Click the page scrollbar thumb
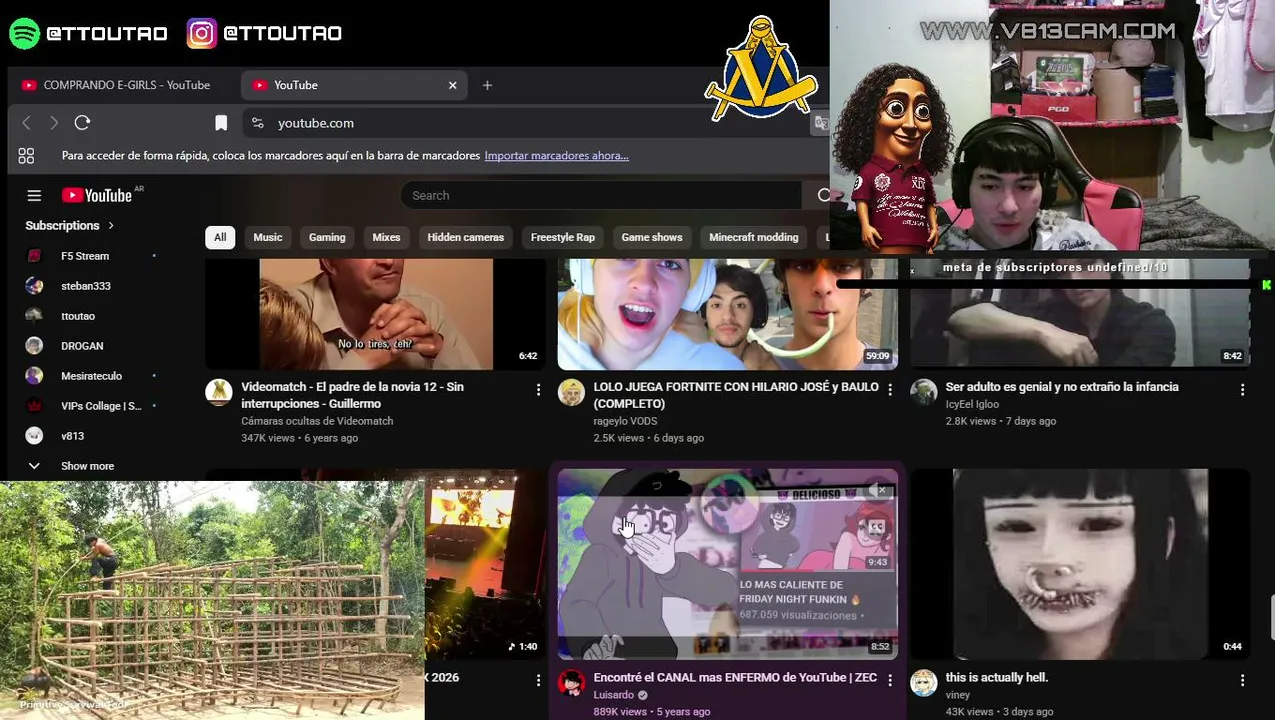The height and width of the screenshot is (720, 1275). click(1271, 616)
